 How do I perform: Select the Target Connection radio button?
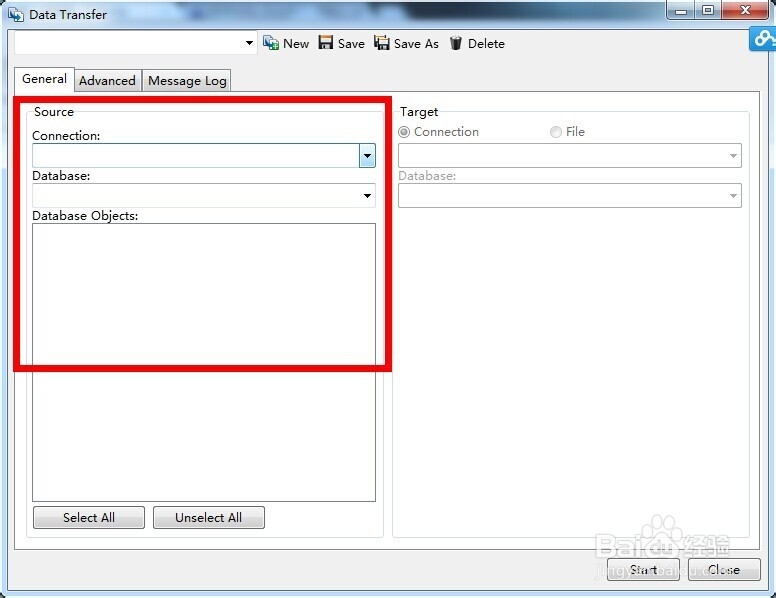pyautogui.click(x=404, y=132)
